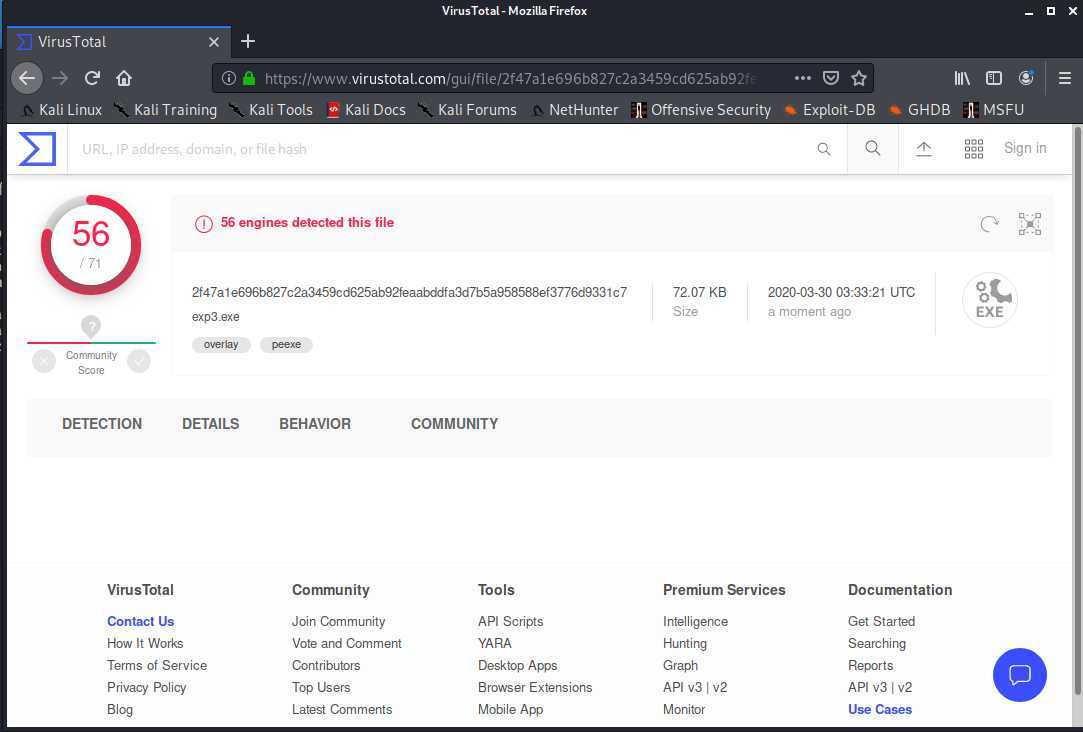Open API Scripts footer link

(x=510, y=622)
